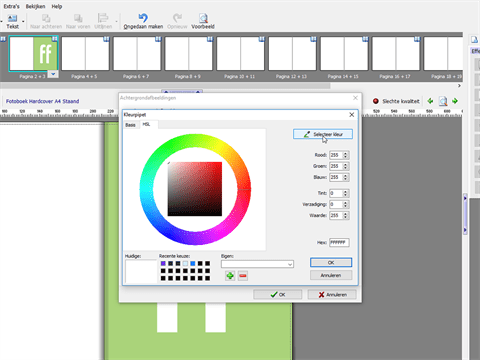Expand the Eigen custom colors dropdown
Image resolution: width=480 pixels, height=360 pixels.
[x=290, y=264]
